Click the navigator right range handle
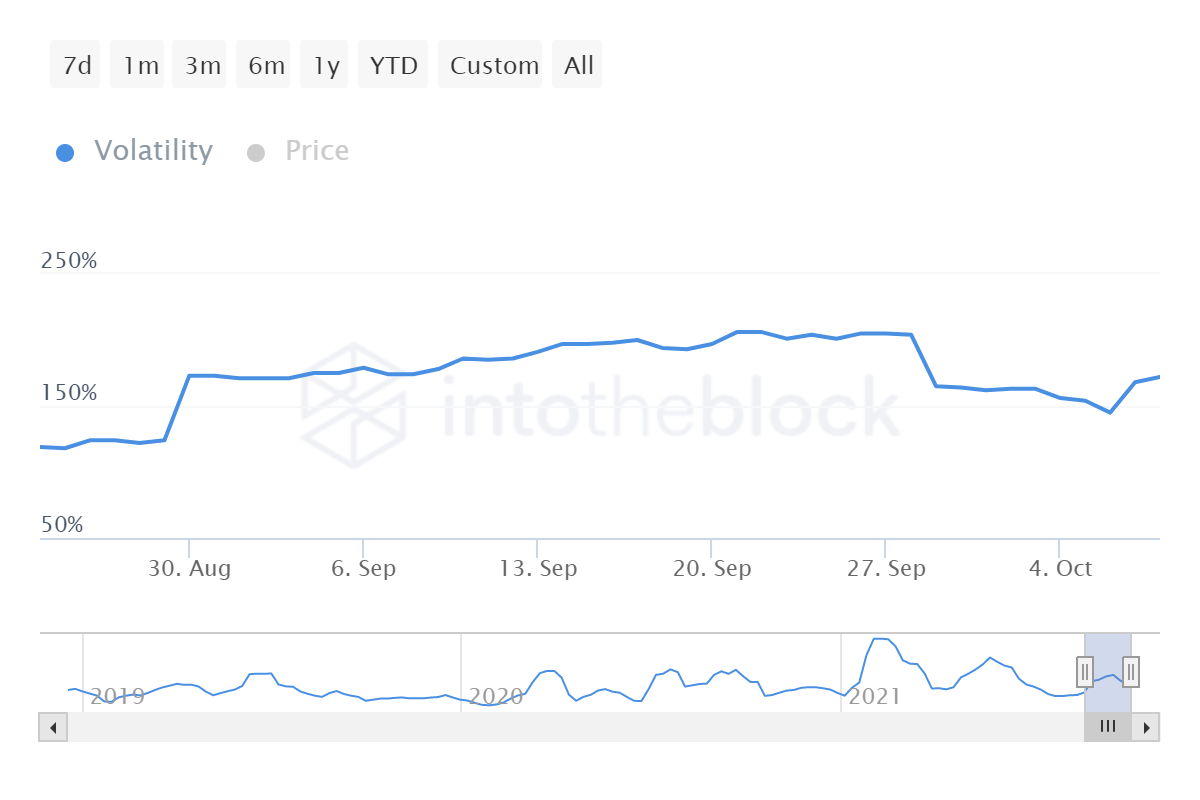The width and height of the screenshot is (1200, 800). pos(1131,671)
